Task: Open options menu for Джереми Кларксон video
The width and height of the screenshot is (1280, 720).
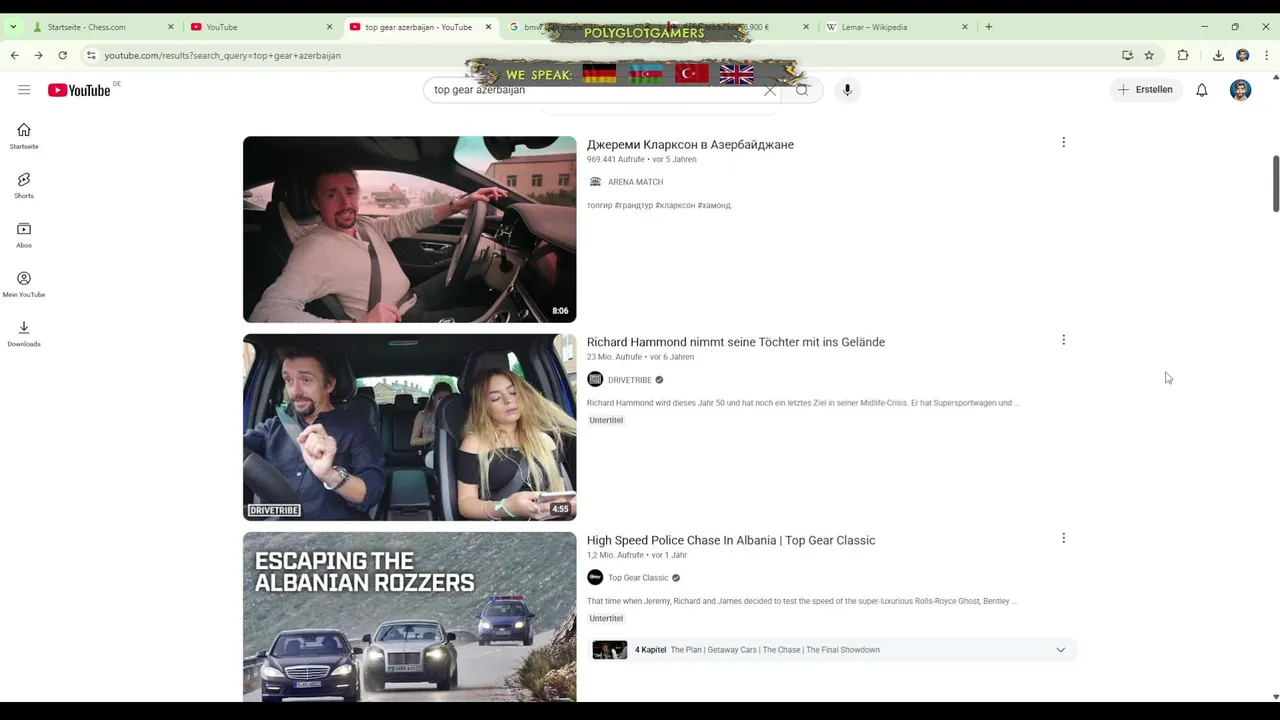Action: (1063, 142)
